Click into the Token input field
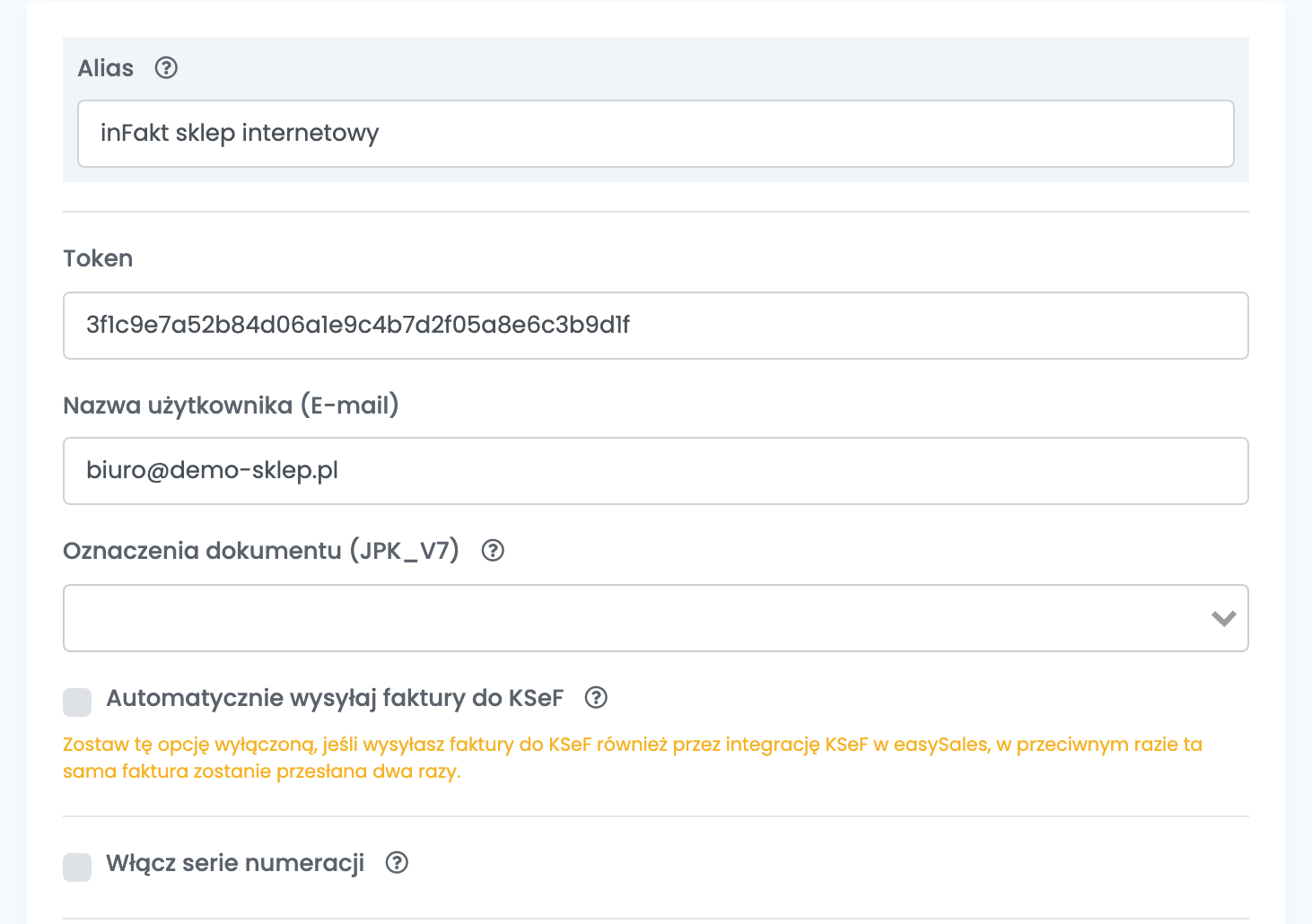Image resolution: width=1312 pixels, height=924 pixels. 656,326
